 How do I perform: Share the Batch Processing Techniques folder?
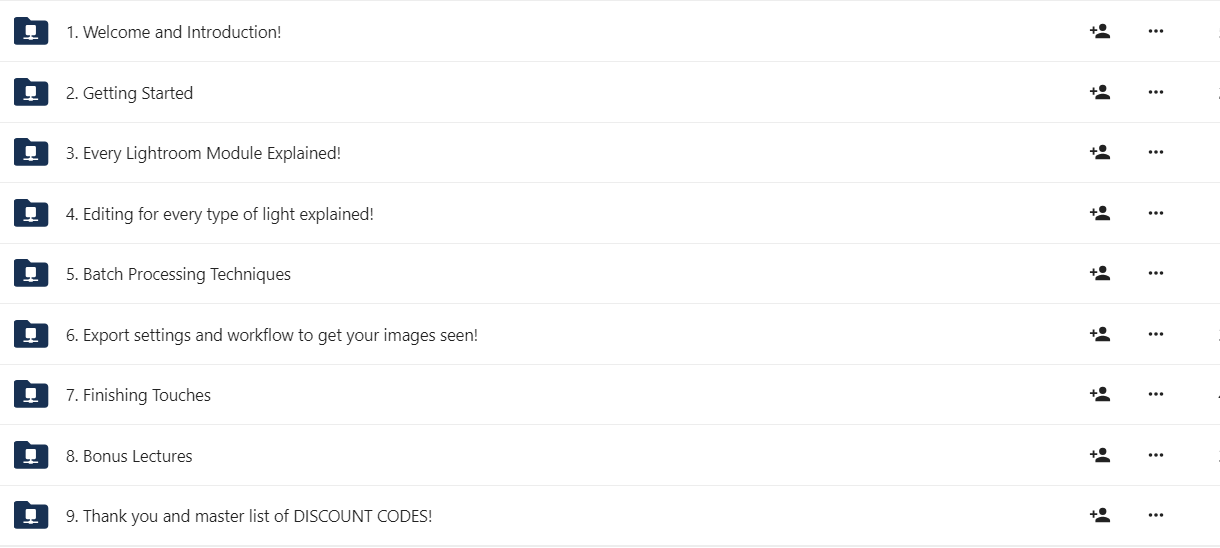(x=1100, y=273)
